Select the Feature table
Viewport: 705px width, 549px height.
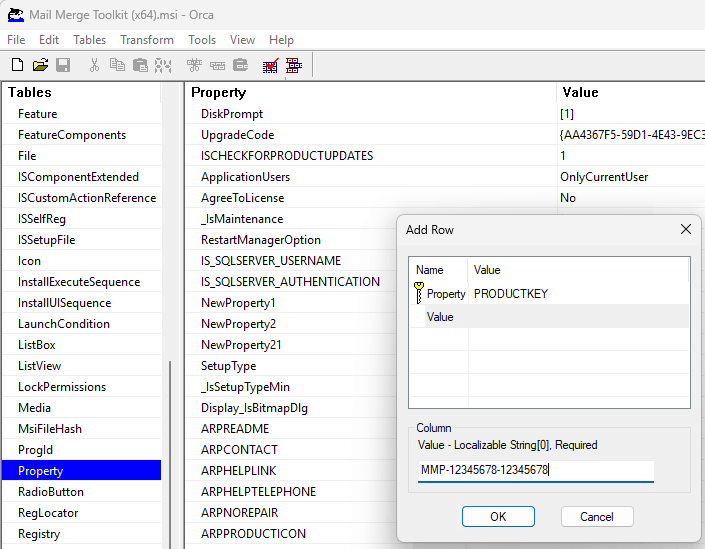[82, 114]
